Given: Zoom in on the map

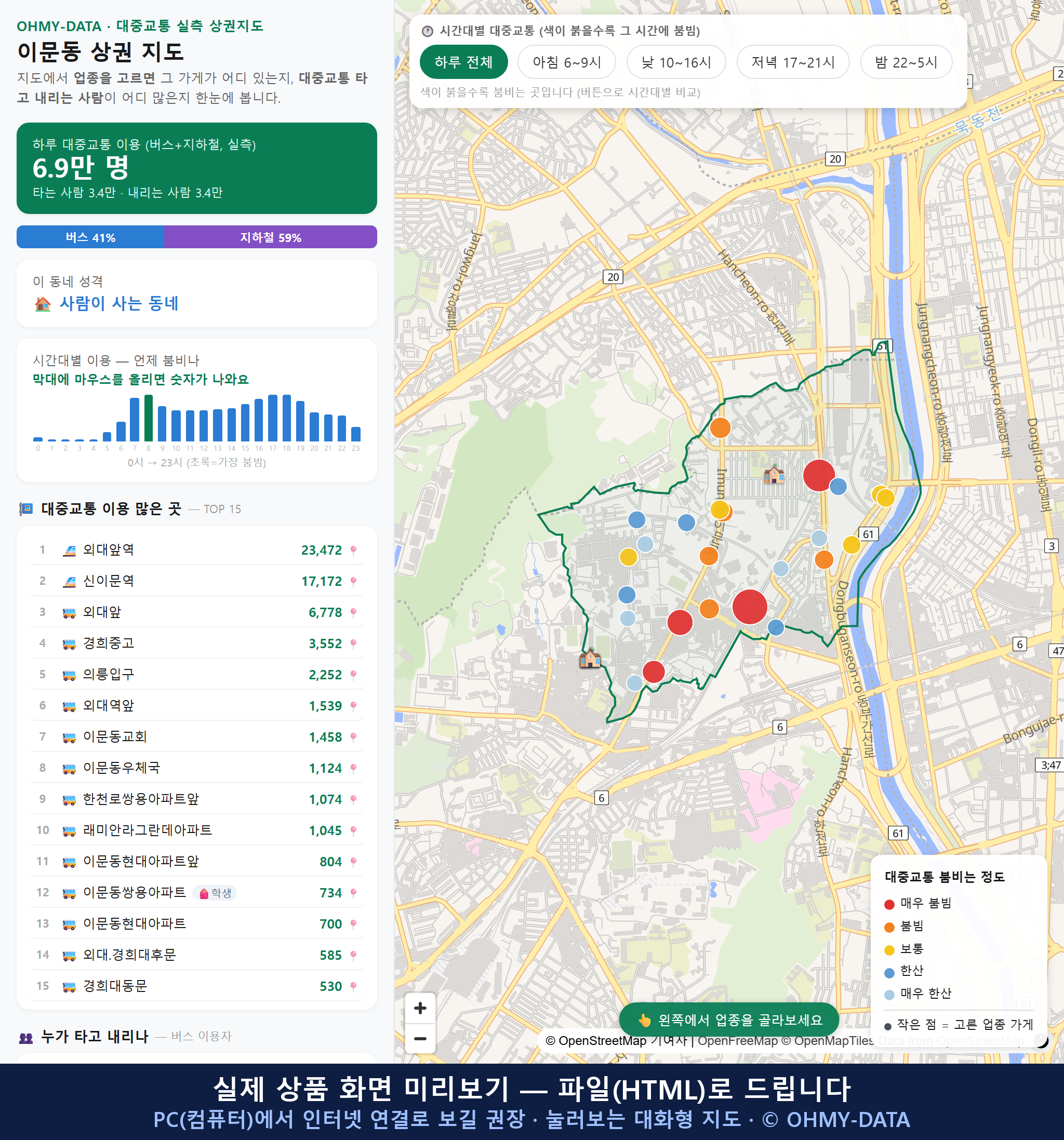Looking at the screenshot, I should [x=420, y=1008].
